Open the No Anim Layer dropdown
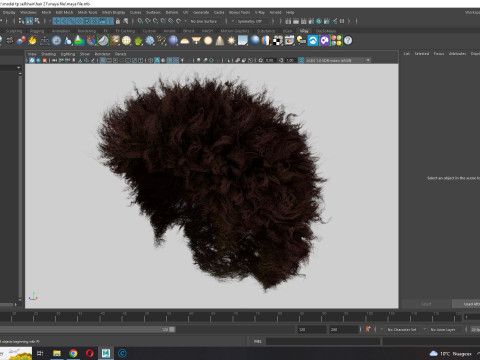 click(x=444, y=329)
